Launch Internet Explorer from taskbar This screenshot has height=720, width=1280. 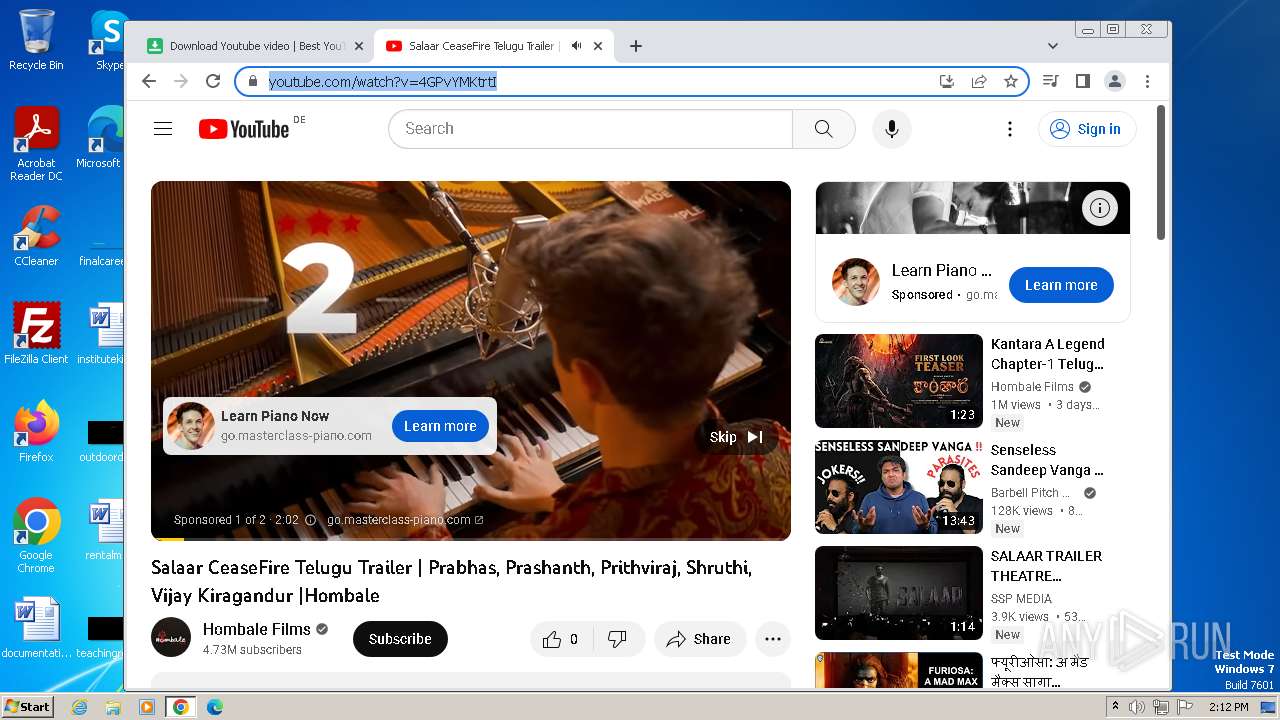pos(79,707)
